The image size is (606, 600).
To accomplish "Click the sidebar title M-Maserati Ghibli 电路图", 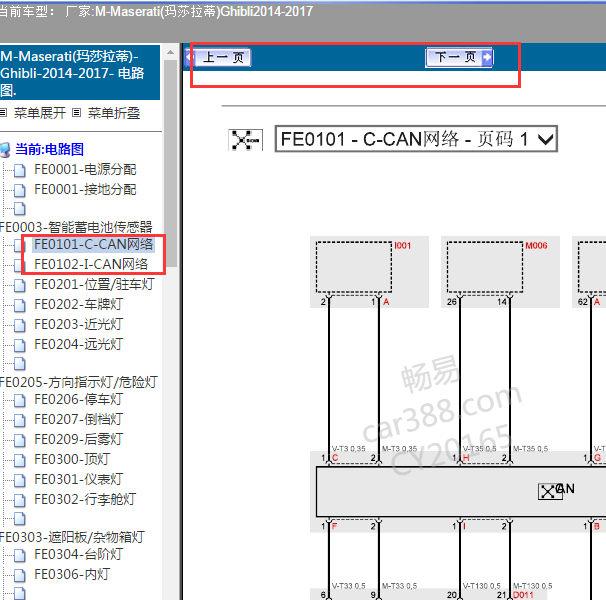I will (80, 73).
